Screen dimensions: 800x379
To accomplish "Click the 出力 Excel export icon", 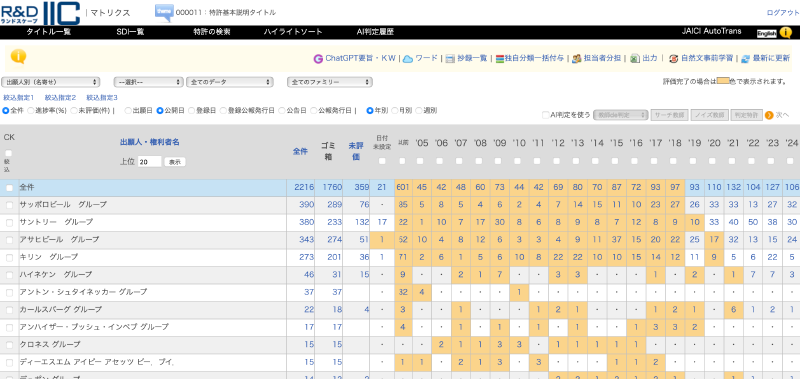I will pyautogui.click(x=635, y=59).
